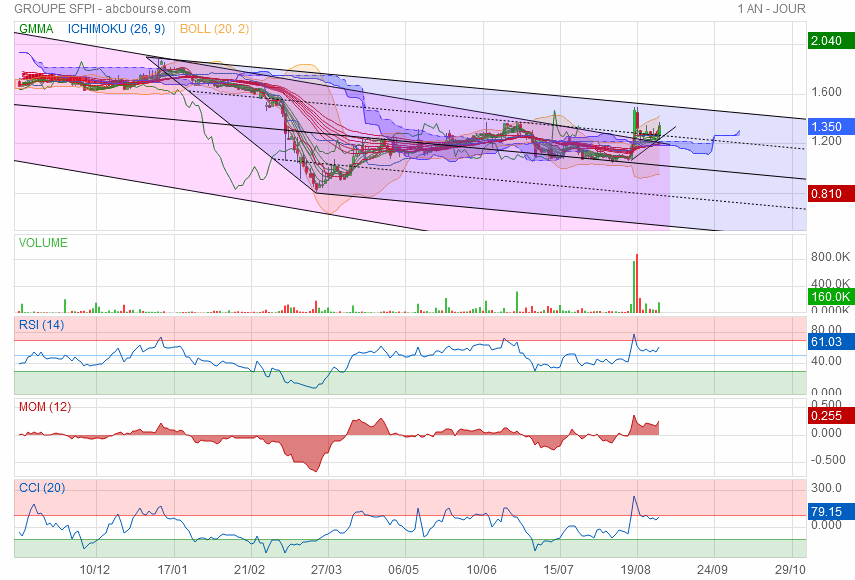Image resolution: width=855 pixels, height=580 pixels.
Task: Click the -0.500 momentum axis value
Action: pos(828,460)
